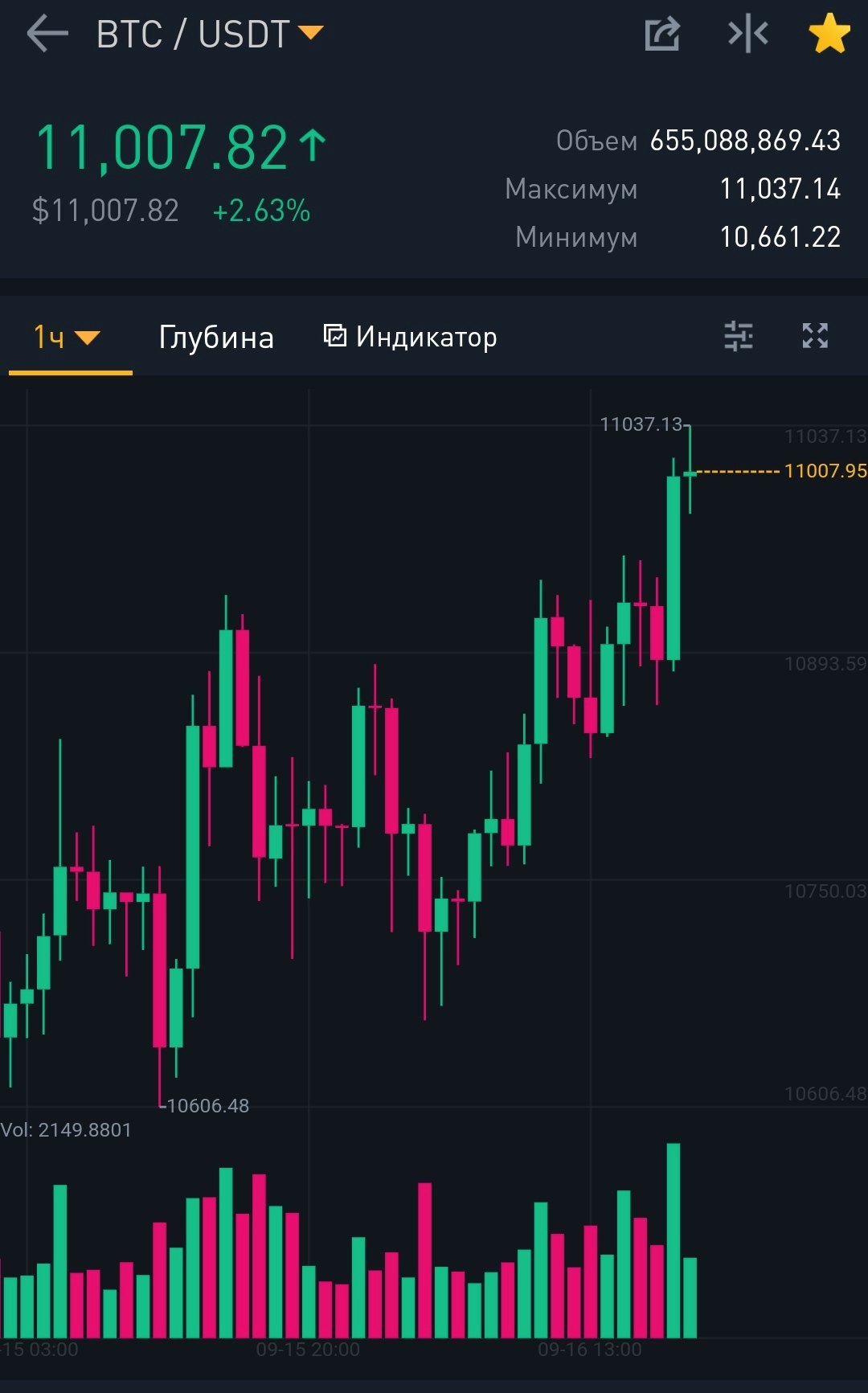
Task: Click the 10750.03 axis price label
Action: tap(825, 891)
